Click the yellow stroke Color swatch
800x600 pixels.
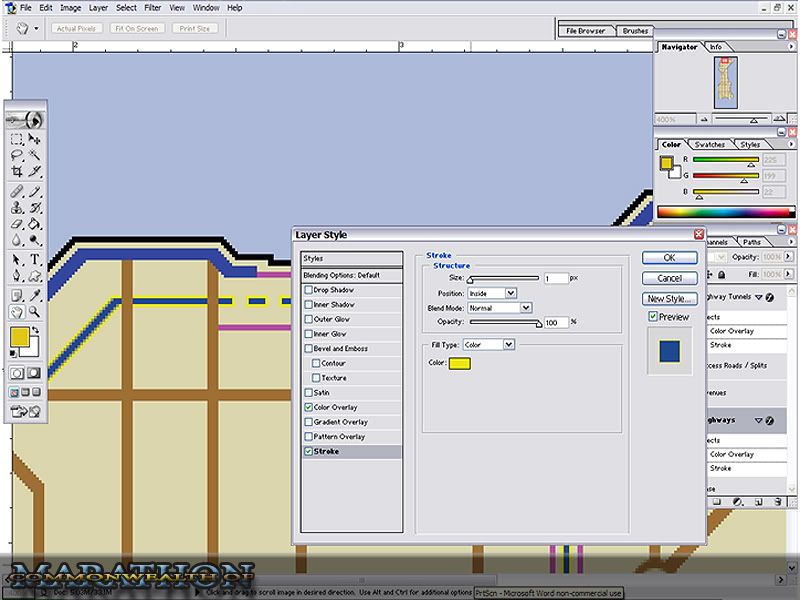(459, 363)
